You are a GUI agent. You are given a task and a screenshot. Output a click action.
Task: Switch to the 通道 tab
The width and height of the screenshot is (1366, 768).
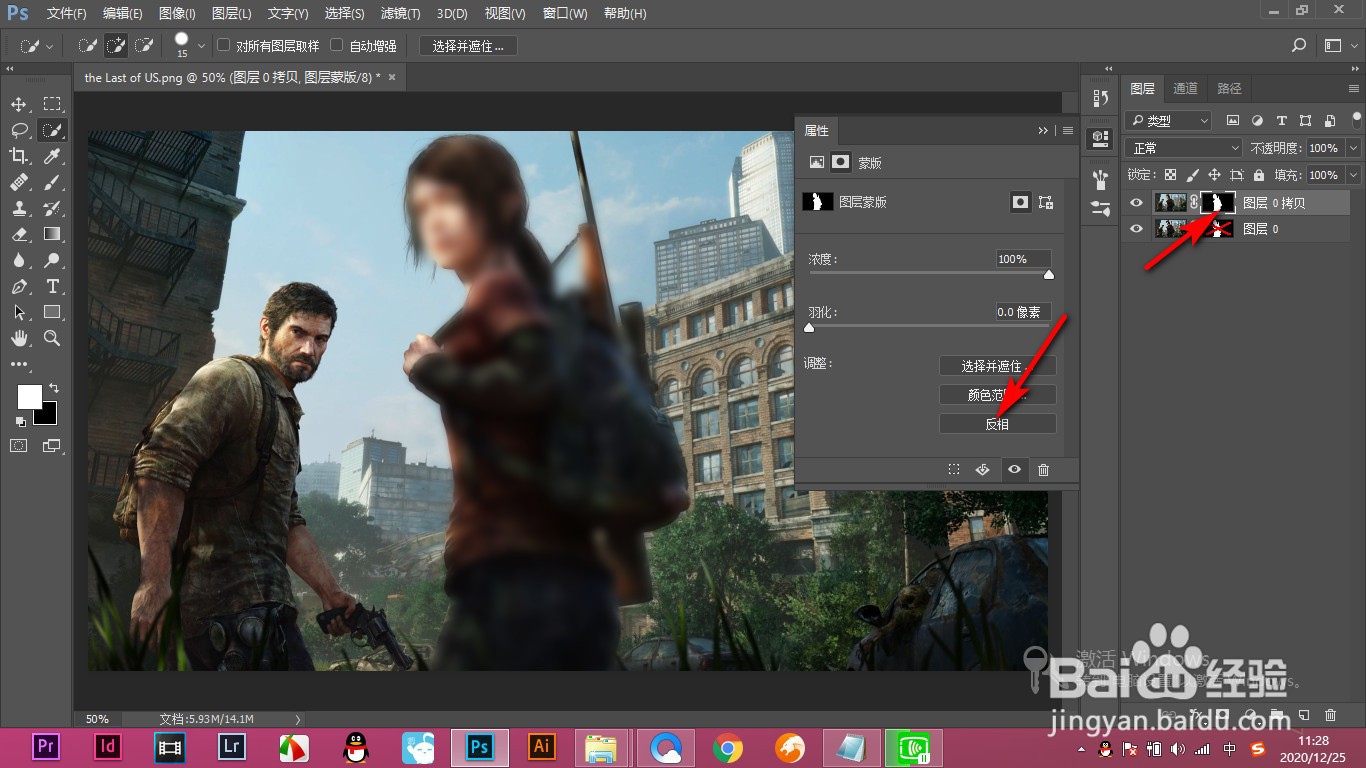click(x=1185, y=88)
